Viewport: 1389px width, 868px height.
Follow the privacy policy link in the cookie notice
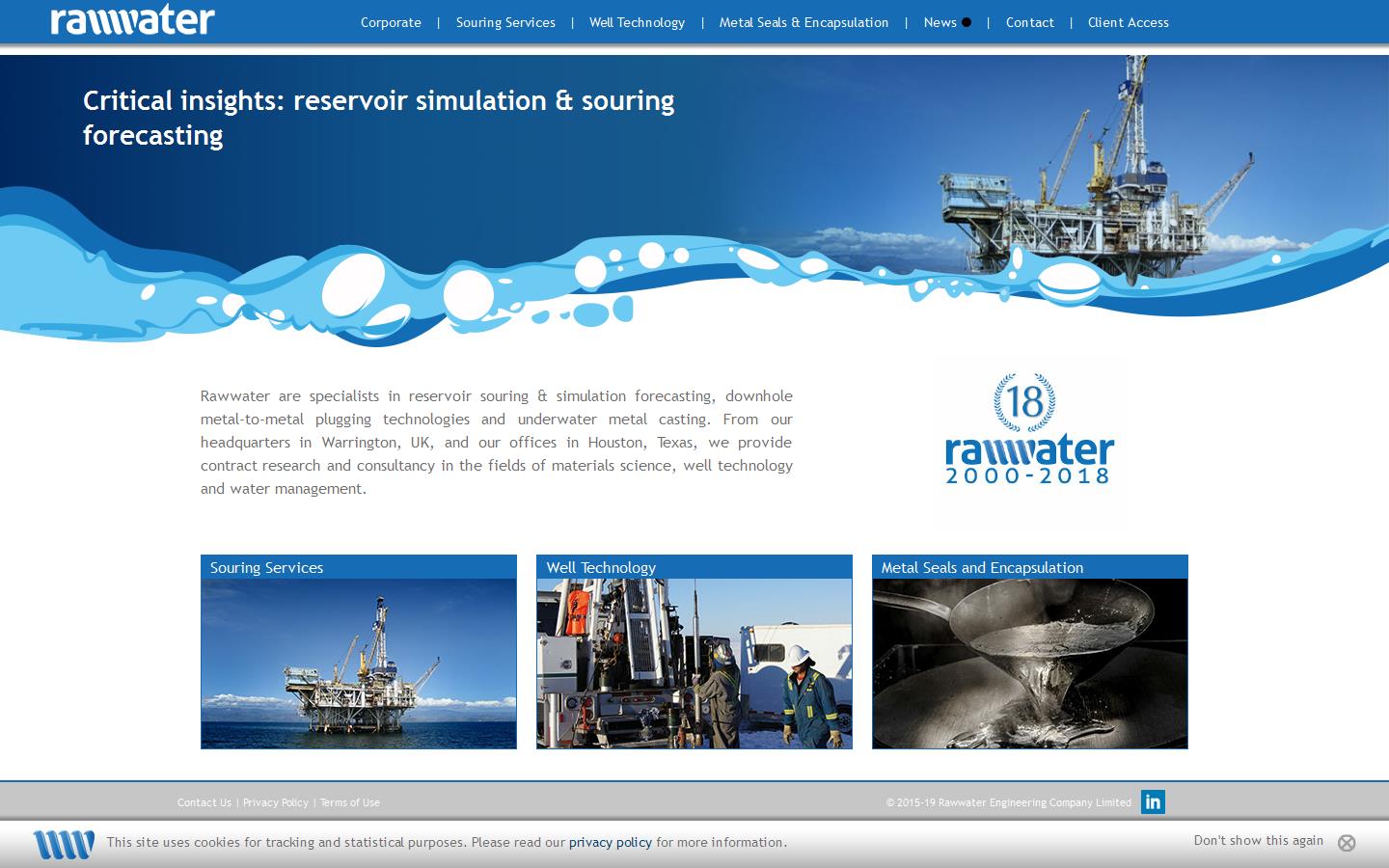[611, 842]
